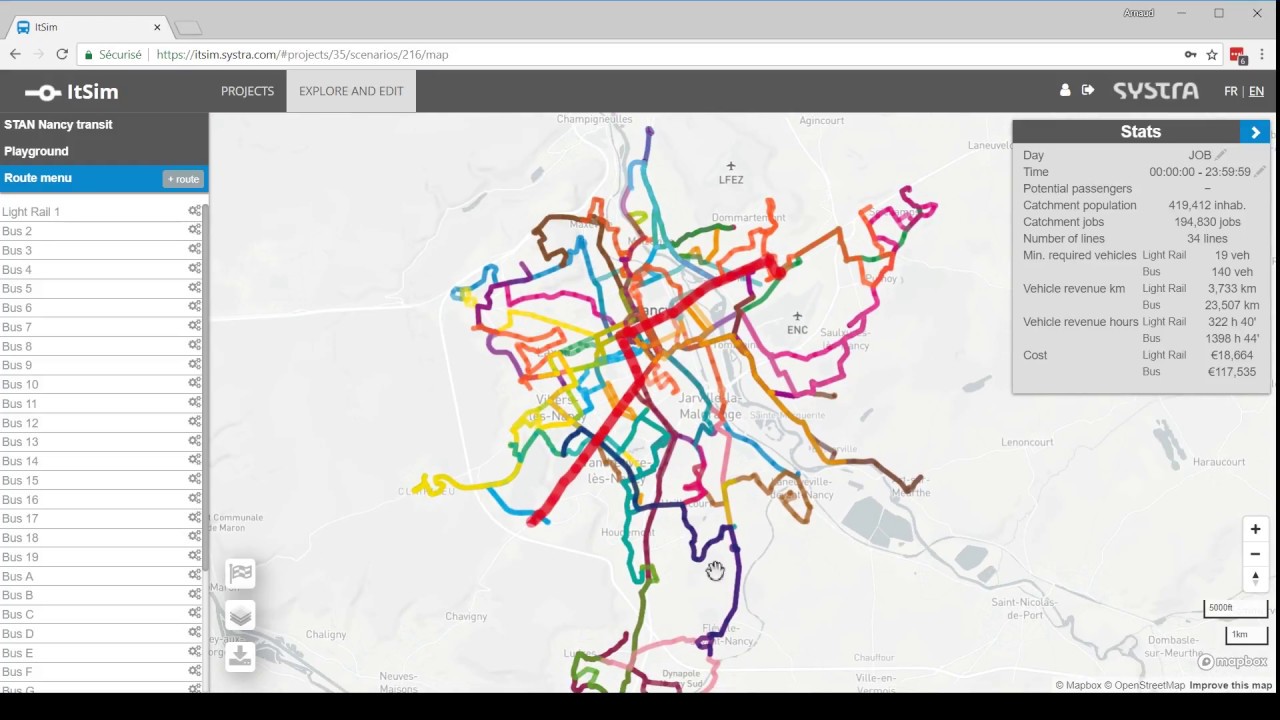
Task: Add a new route with + route
Action: (183, 179)
